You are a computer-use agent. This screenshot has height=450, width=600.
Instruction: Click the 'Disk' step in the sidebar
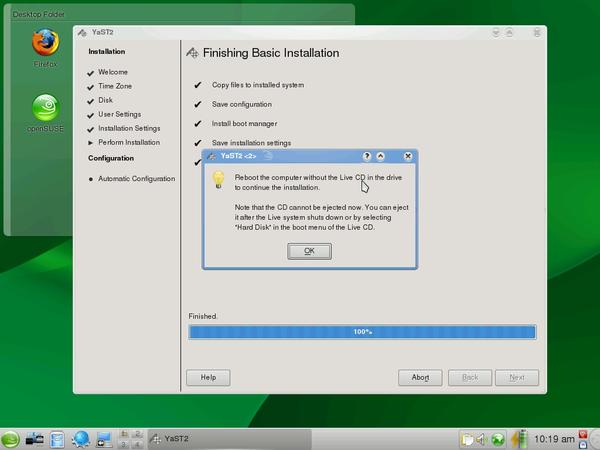point(105,100)
